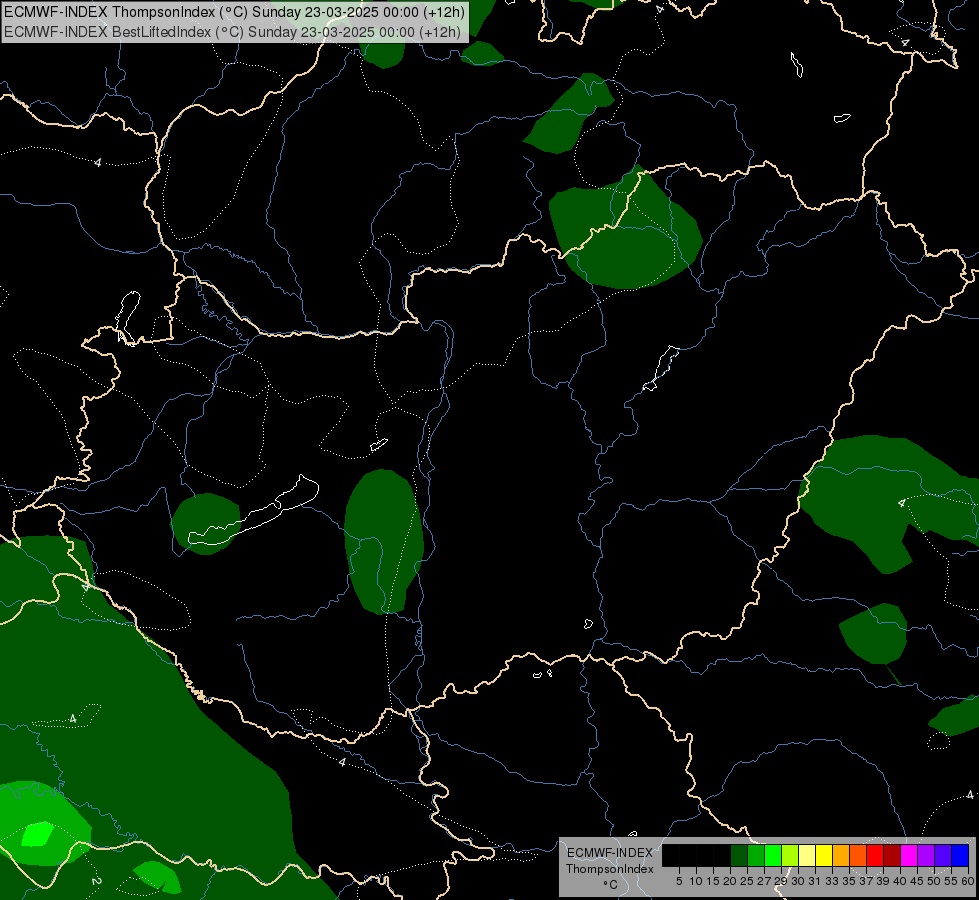Click the dark green 20-25 legend swatch

pyautogui.click(x=739, y=855)
